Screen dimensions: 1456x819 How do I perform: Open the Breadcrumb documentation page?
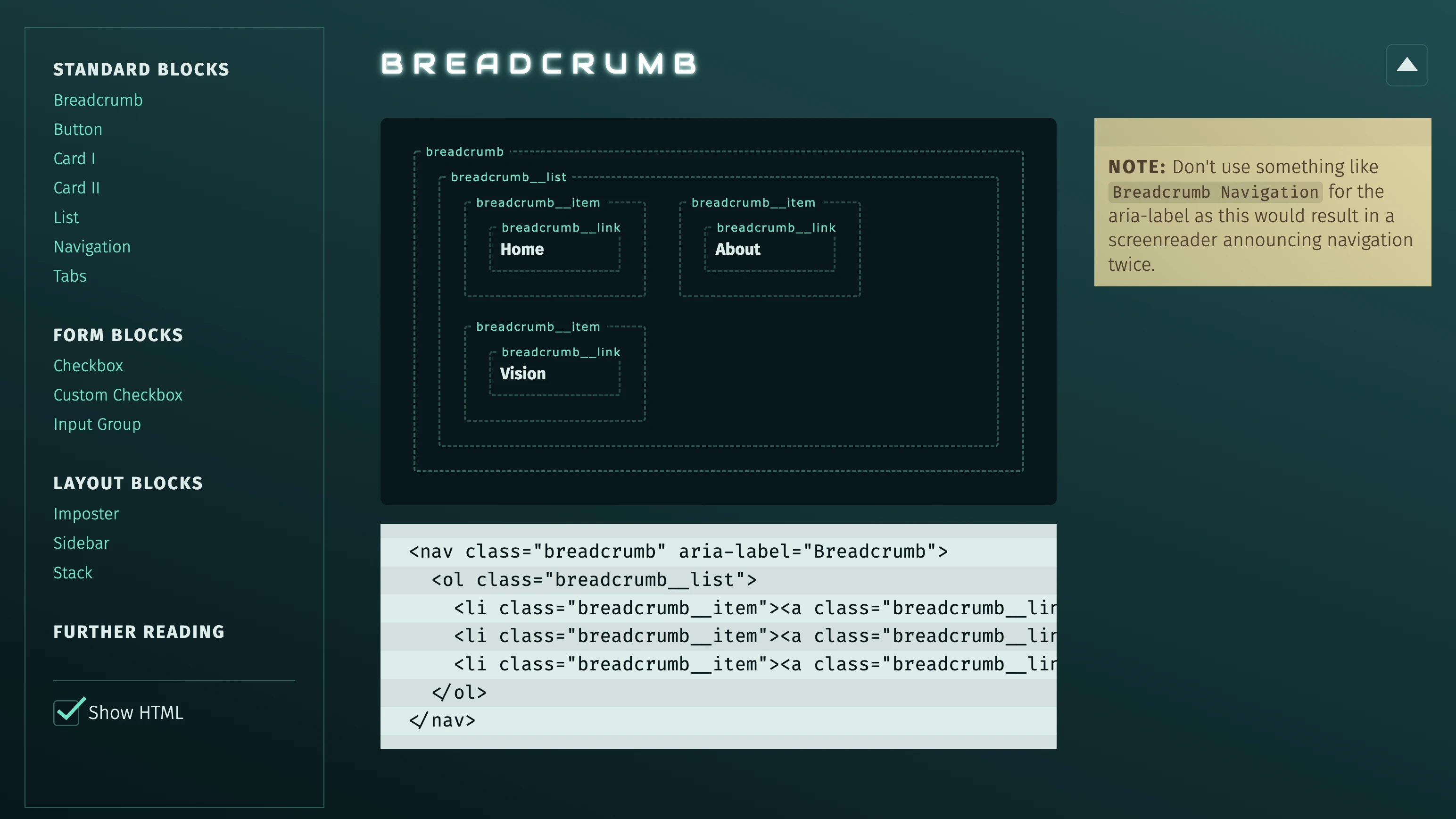pyautogui.click(x=99, y=100)
